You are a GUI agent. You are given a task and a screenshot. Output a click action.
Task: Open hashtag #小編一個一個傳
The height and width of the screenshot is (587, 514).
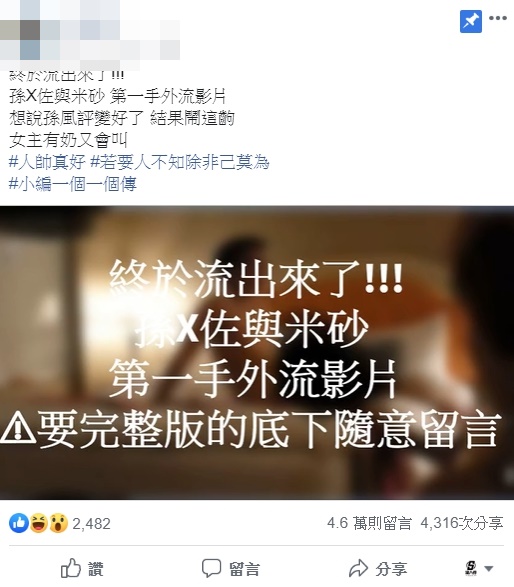(x=73, y=184)
